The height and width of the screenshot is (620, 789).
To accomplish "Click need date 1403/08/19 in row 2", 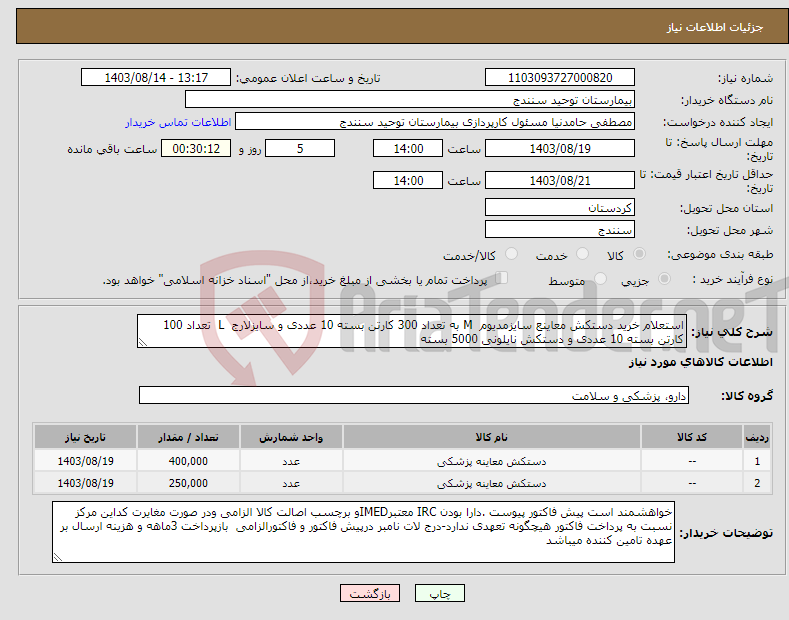I will click(x=86, y=483).
